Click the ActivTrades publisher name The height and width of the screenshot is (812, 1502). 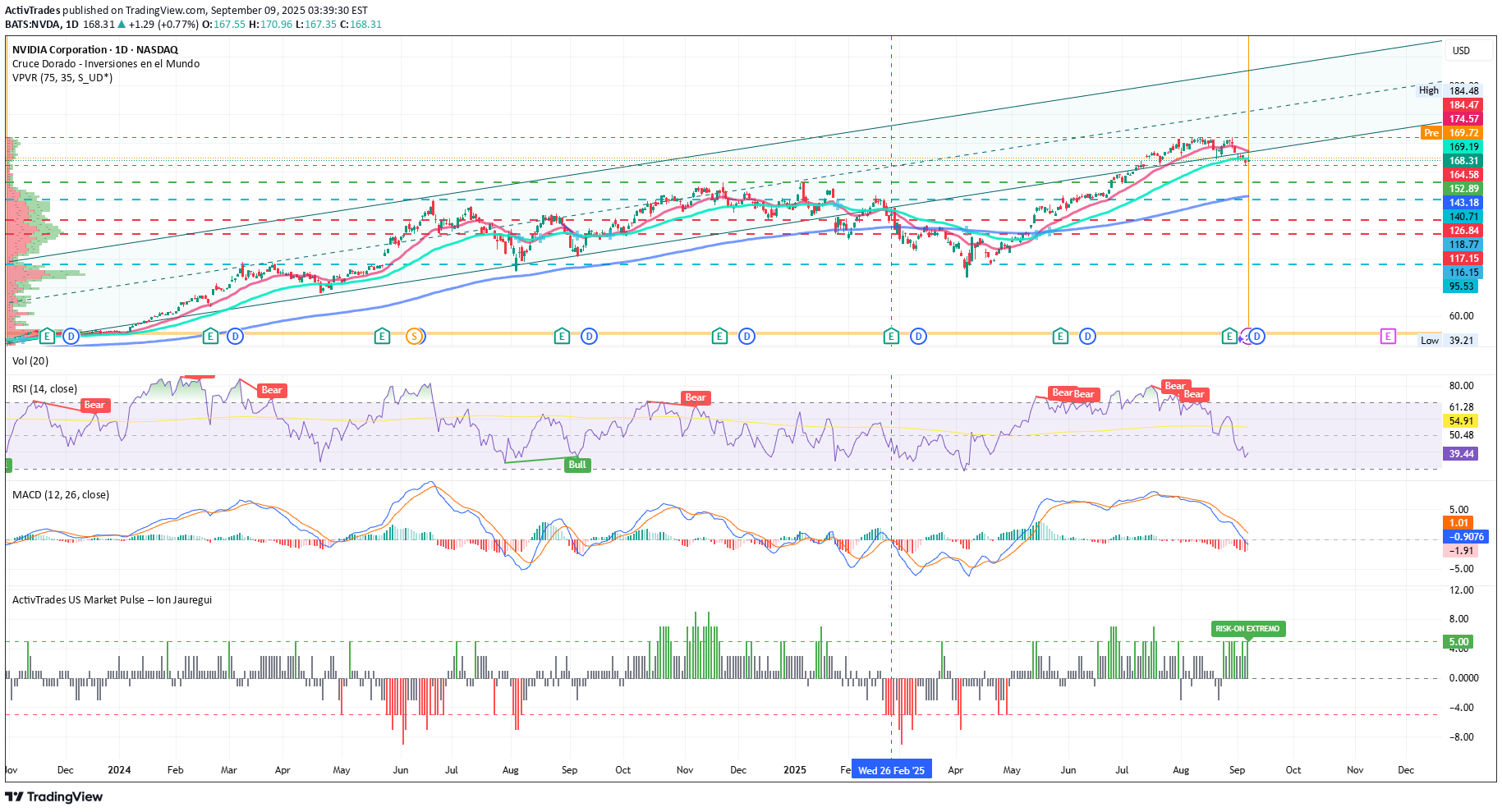pyautogui.click(x=33, y=11)
